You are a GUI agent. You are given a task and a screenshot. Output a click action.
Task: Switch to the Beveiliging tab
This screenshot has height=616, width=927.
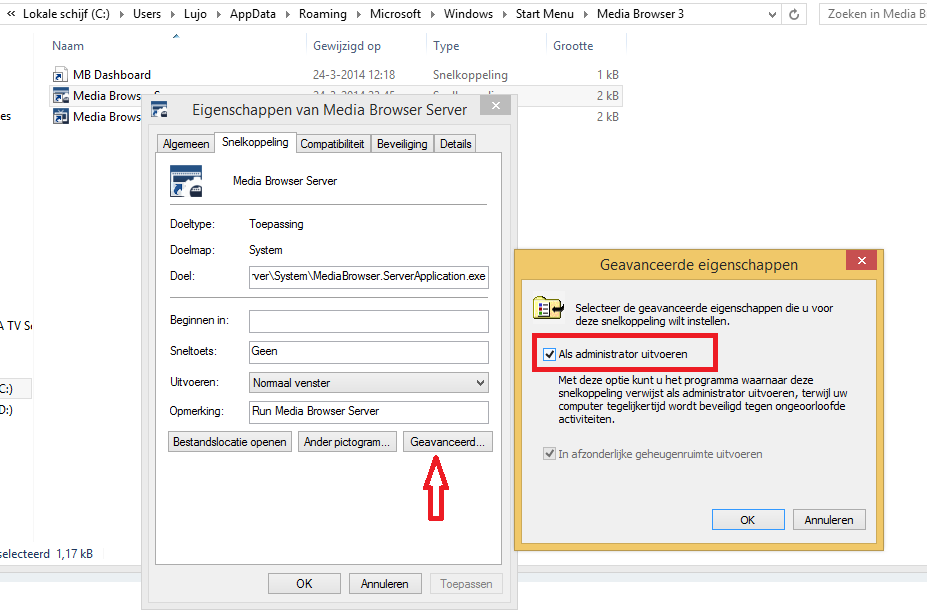click(x=402, y=144)
